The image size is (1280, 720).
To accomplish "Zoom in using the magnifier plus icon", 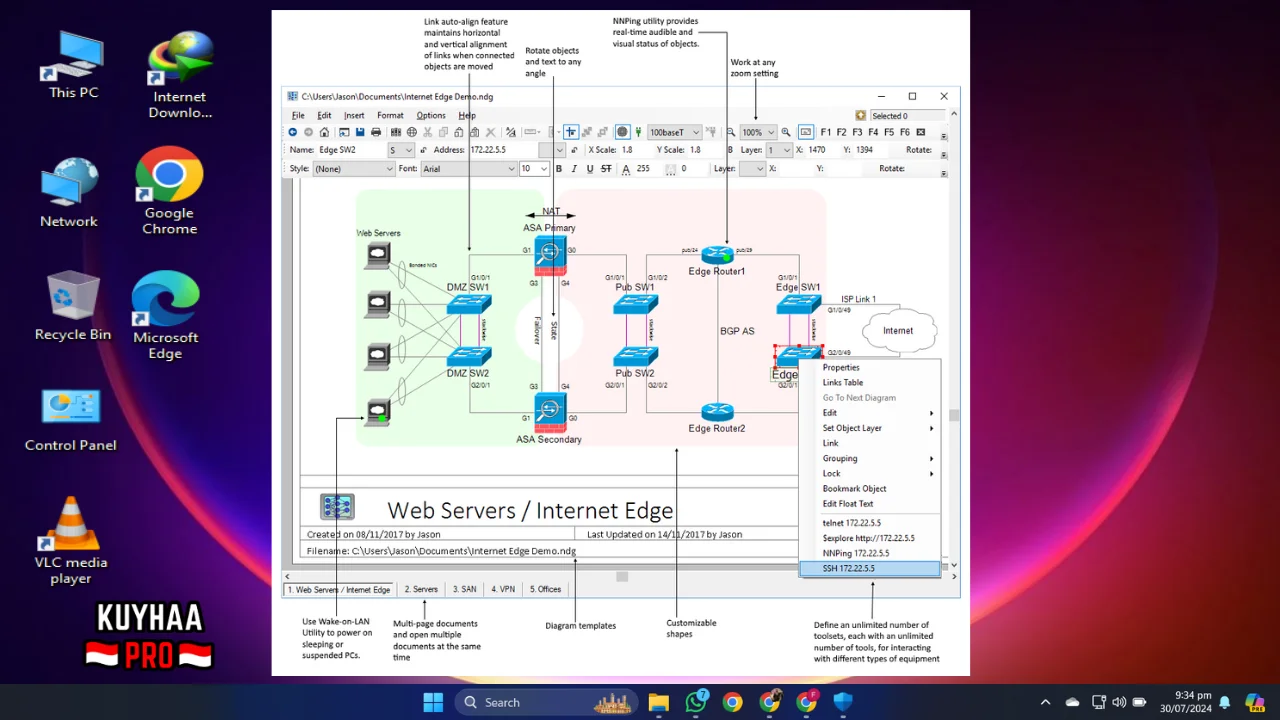I will pos(786,132).
